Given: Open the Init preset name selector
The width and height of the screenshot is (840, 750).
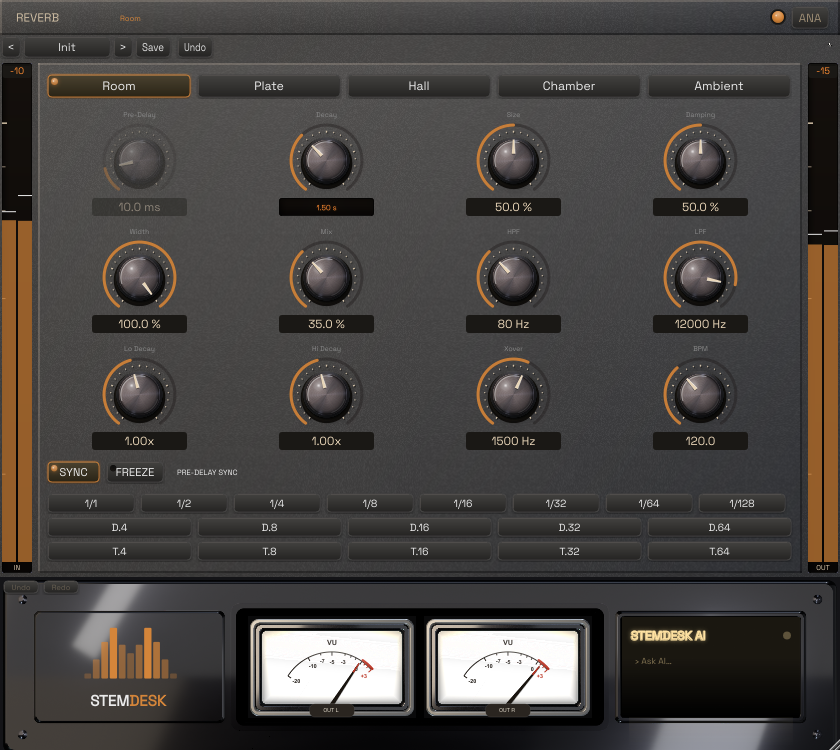Looking at the screenshot, I should 67,47.
